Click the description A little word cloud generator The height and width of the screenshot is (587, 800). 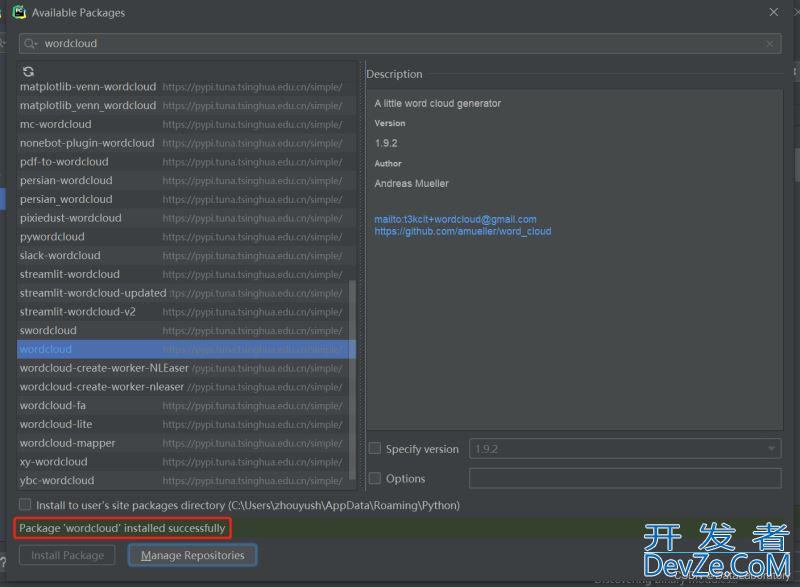[x=438, y=104]
